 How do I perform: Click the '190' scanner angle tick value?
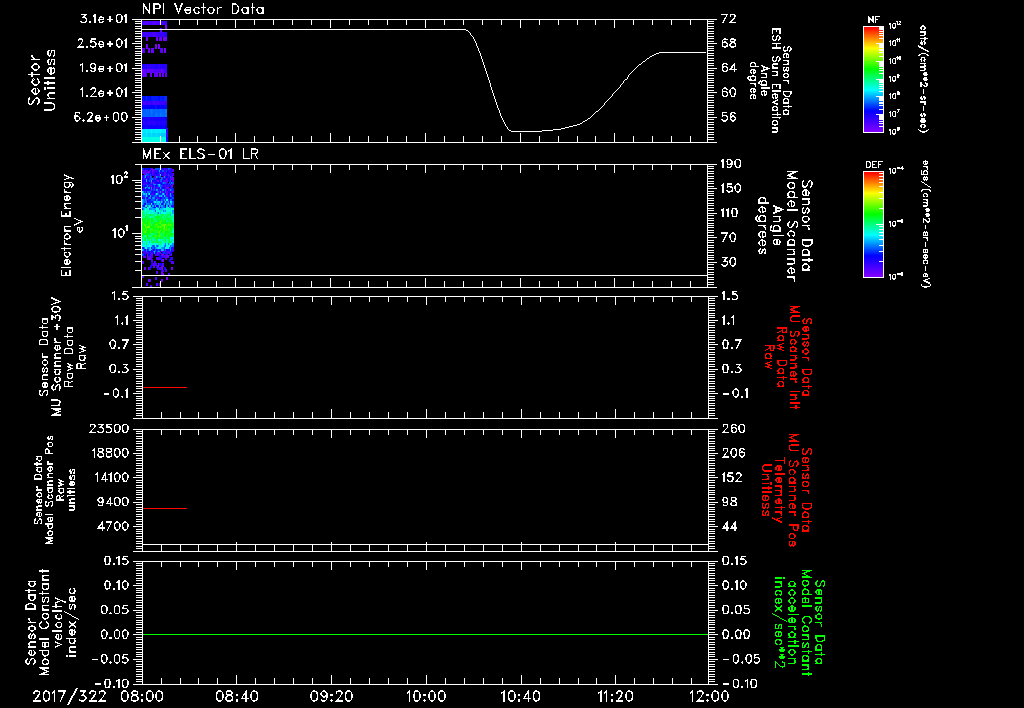point(732,164)
